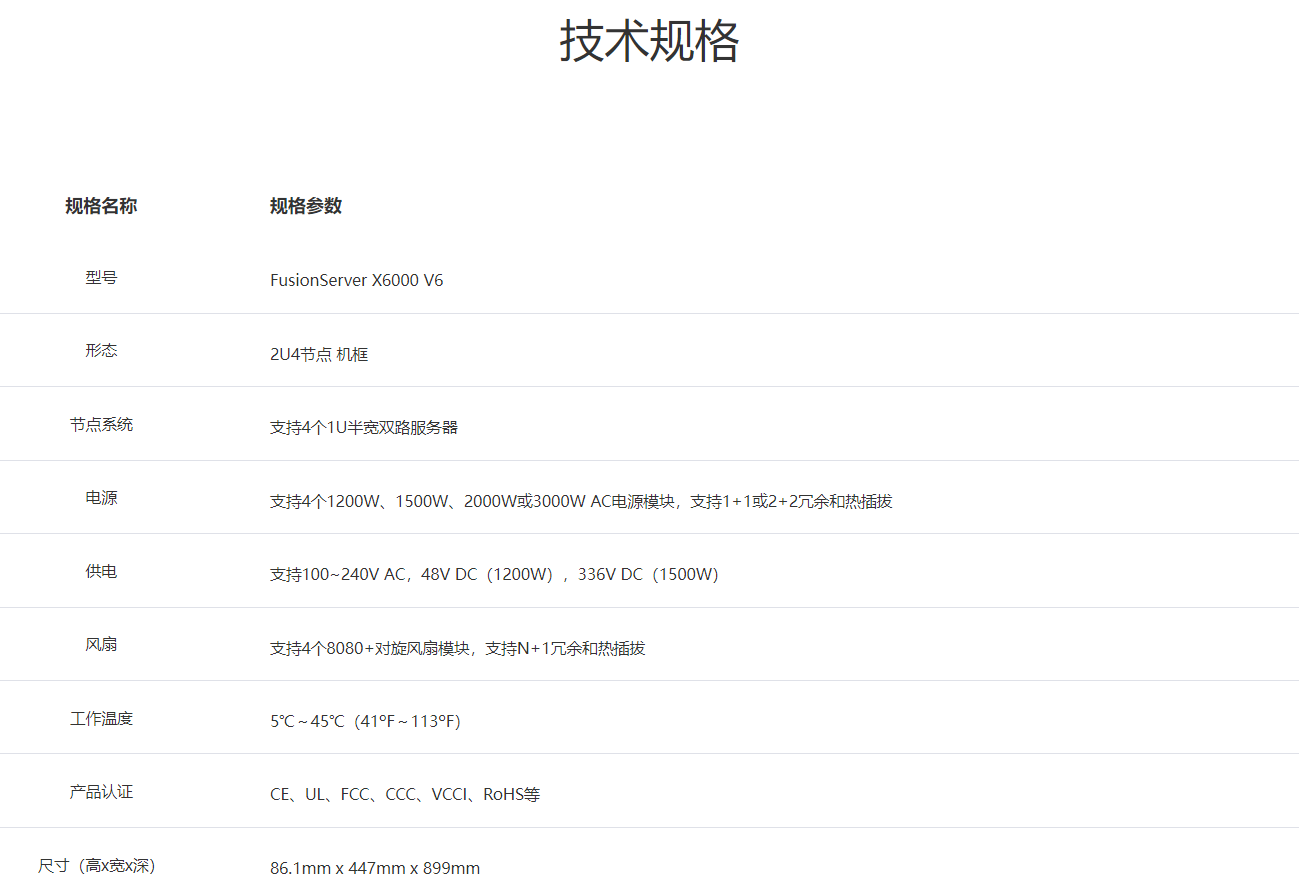
Task: Select the 工作温度 row label
Action: click(101, 719)
